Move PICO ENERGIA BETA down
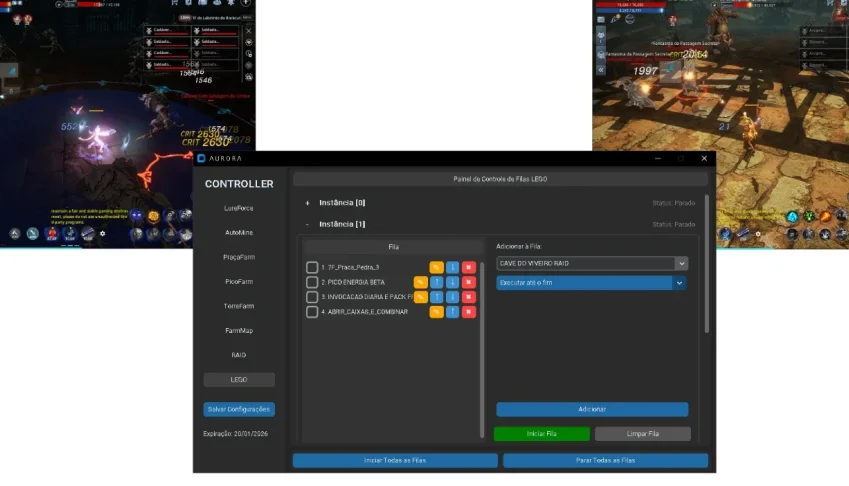The image size is (849, 486). point(453,282)
